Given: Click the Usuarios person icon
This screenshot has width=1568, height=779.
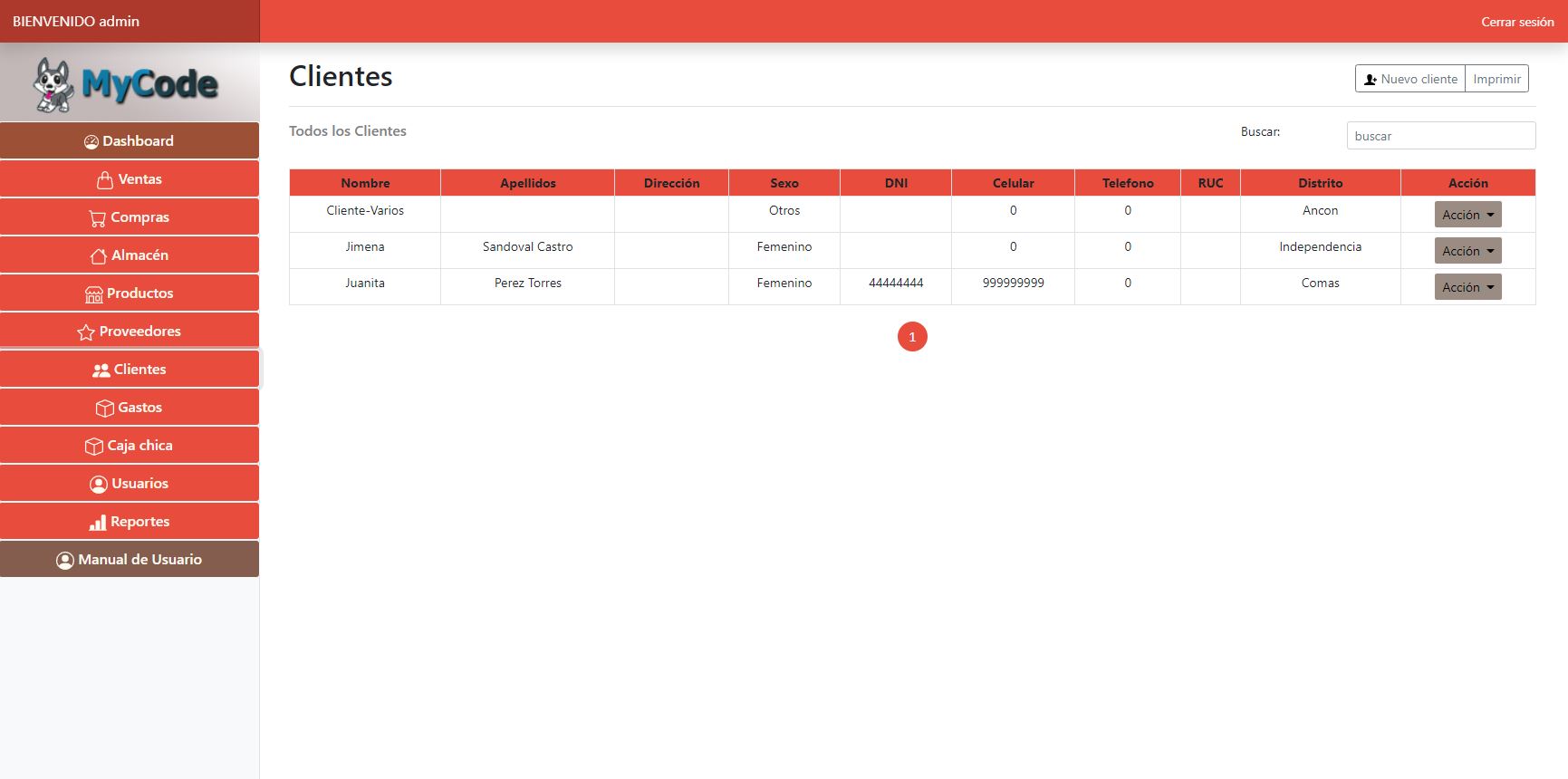Looking at the screenshot, I should coord(98,485).
